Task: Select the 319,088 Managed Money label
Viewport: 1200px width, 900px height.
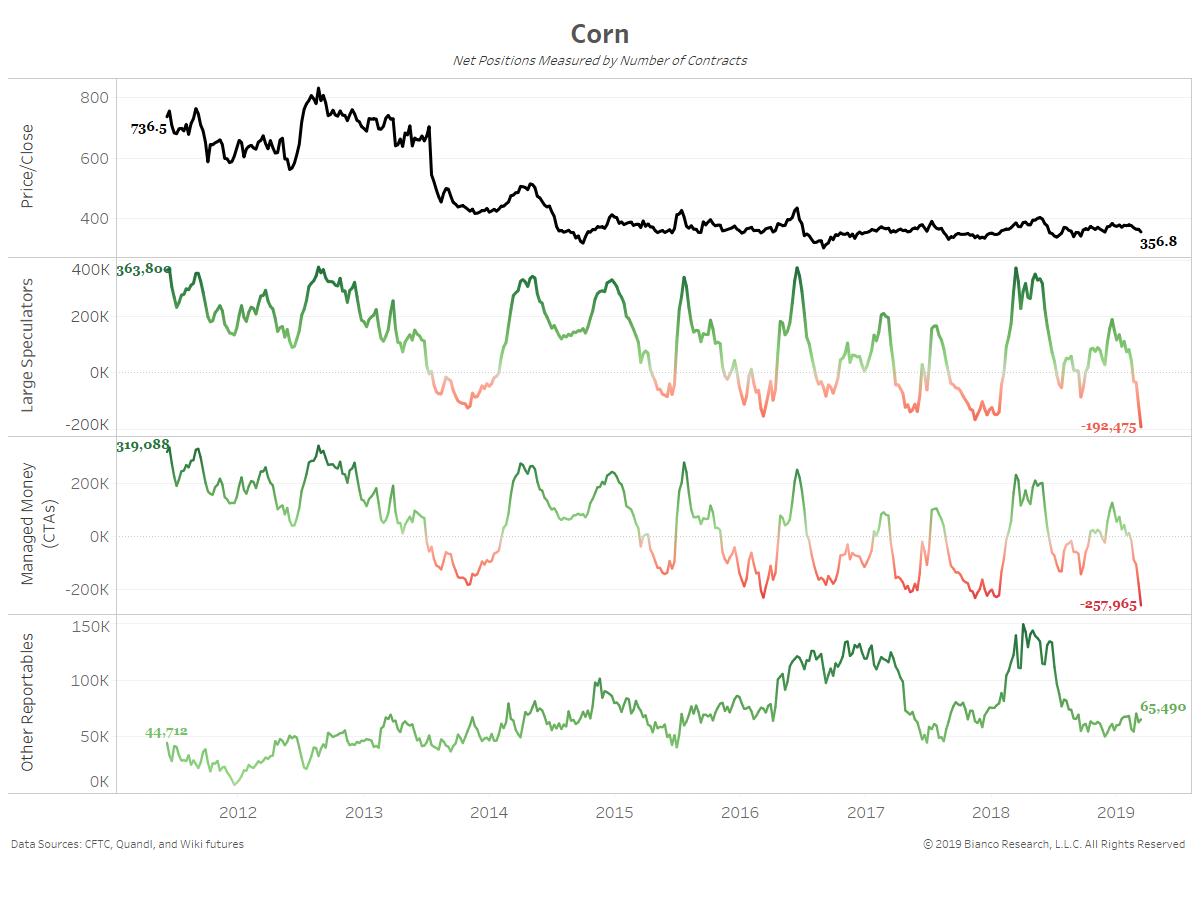Action: tap(144, 445)
